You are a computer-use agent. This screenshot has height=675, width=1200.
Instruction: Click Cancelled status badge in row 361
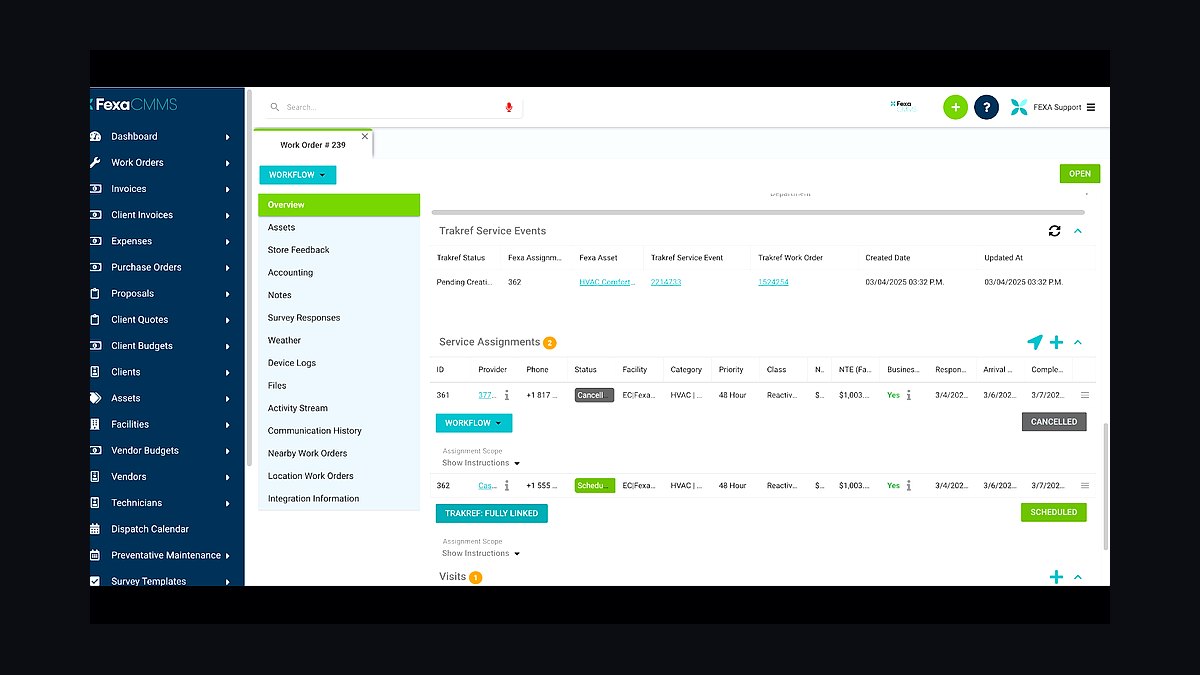click(x=594, y=395)
